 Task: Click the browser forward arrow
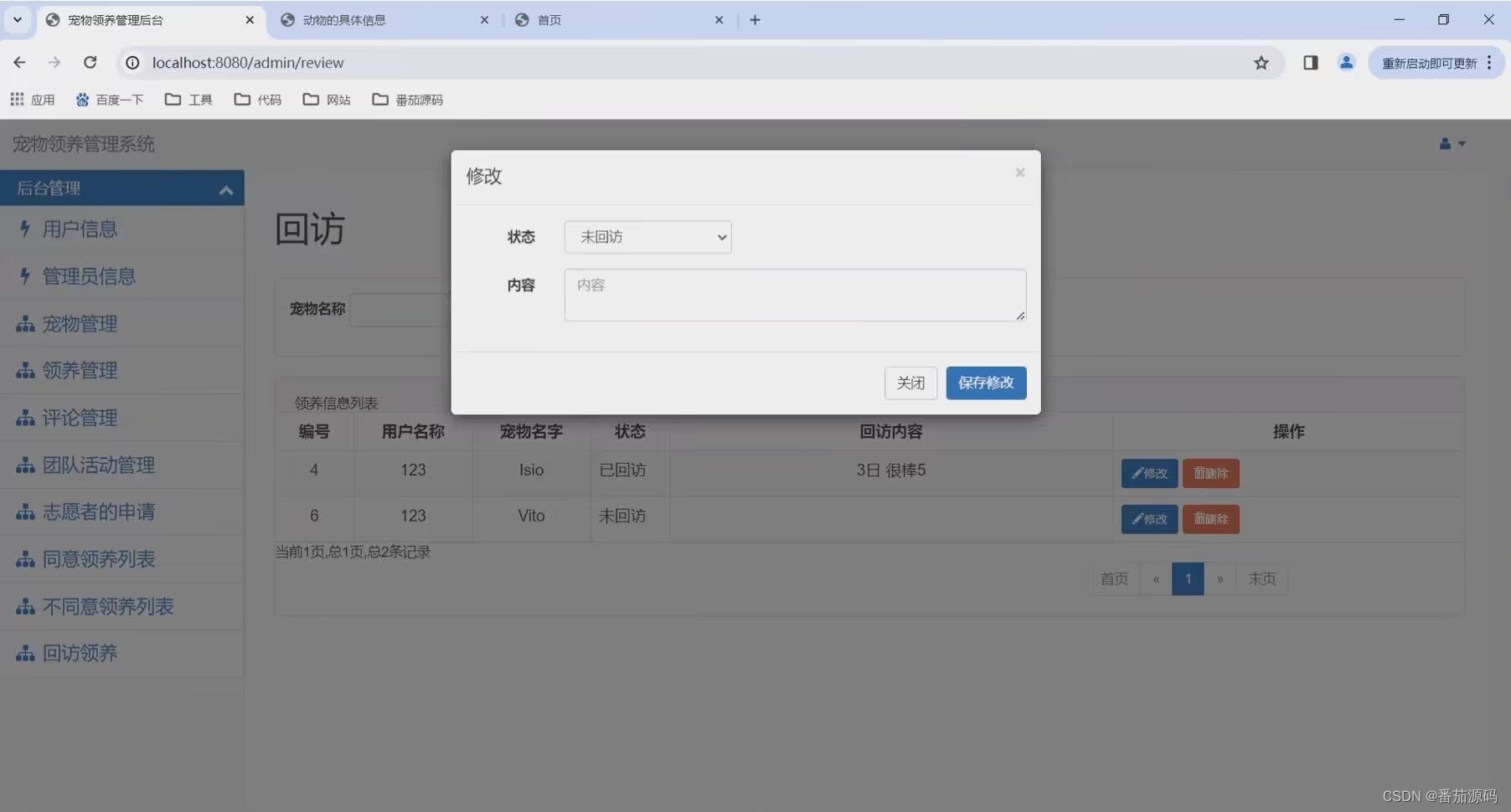click(54, 63)
